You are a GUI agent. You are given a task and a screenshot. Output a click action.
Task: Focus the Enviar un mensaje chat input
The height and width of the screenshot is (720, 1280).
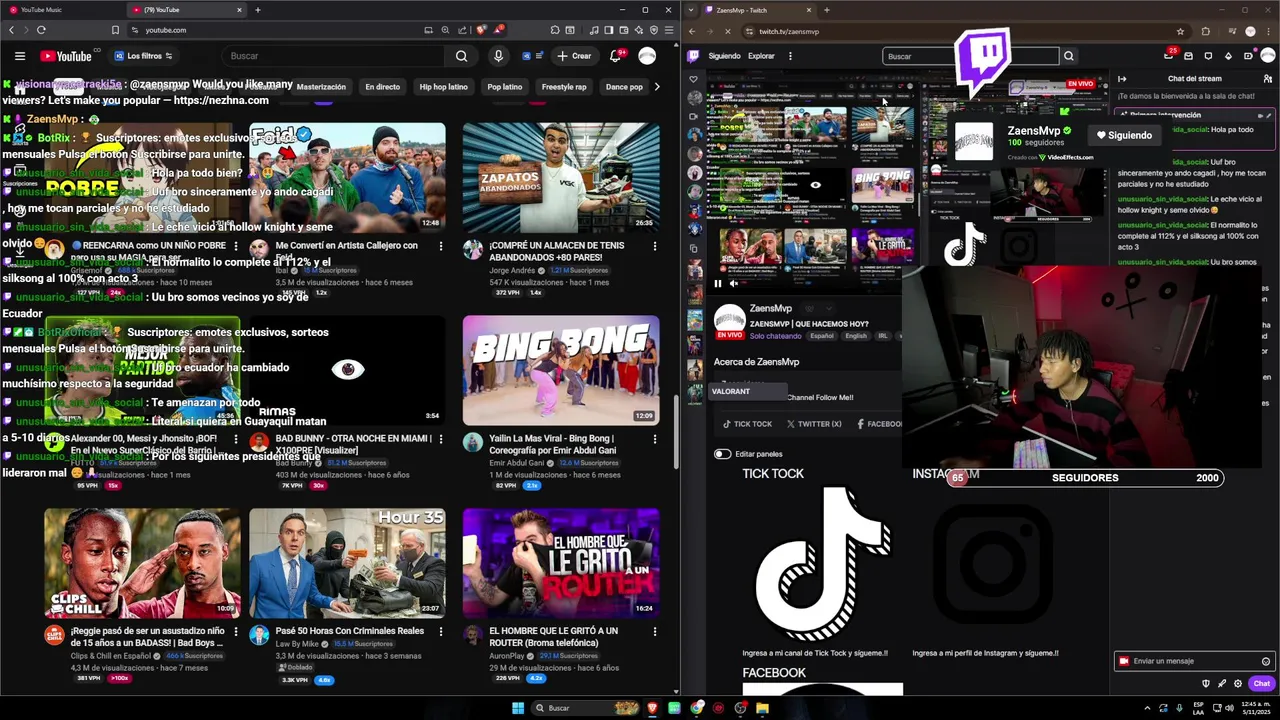pyautogui.click(x=1194, y=661)
